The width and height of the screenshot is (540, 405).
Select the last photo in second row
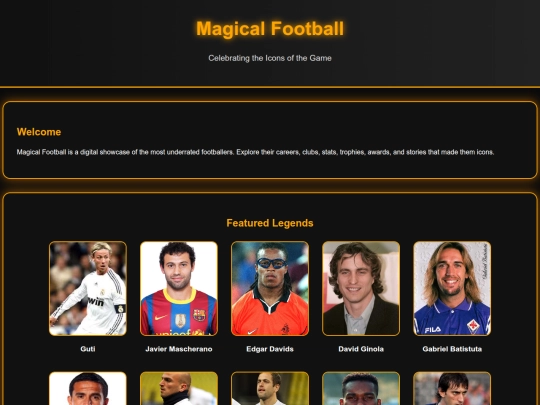[x=452, y=388]
